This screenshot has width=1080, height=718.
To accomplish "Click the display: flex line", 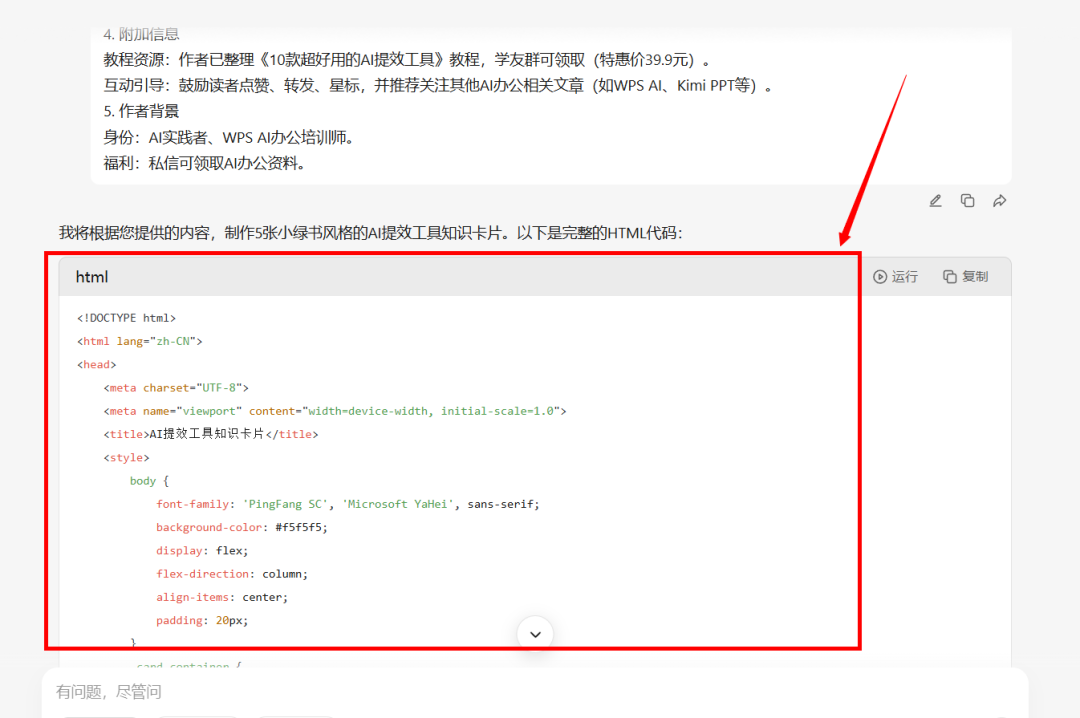I will (x=202, y=551).
